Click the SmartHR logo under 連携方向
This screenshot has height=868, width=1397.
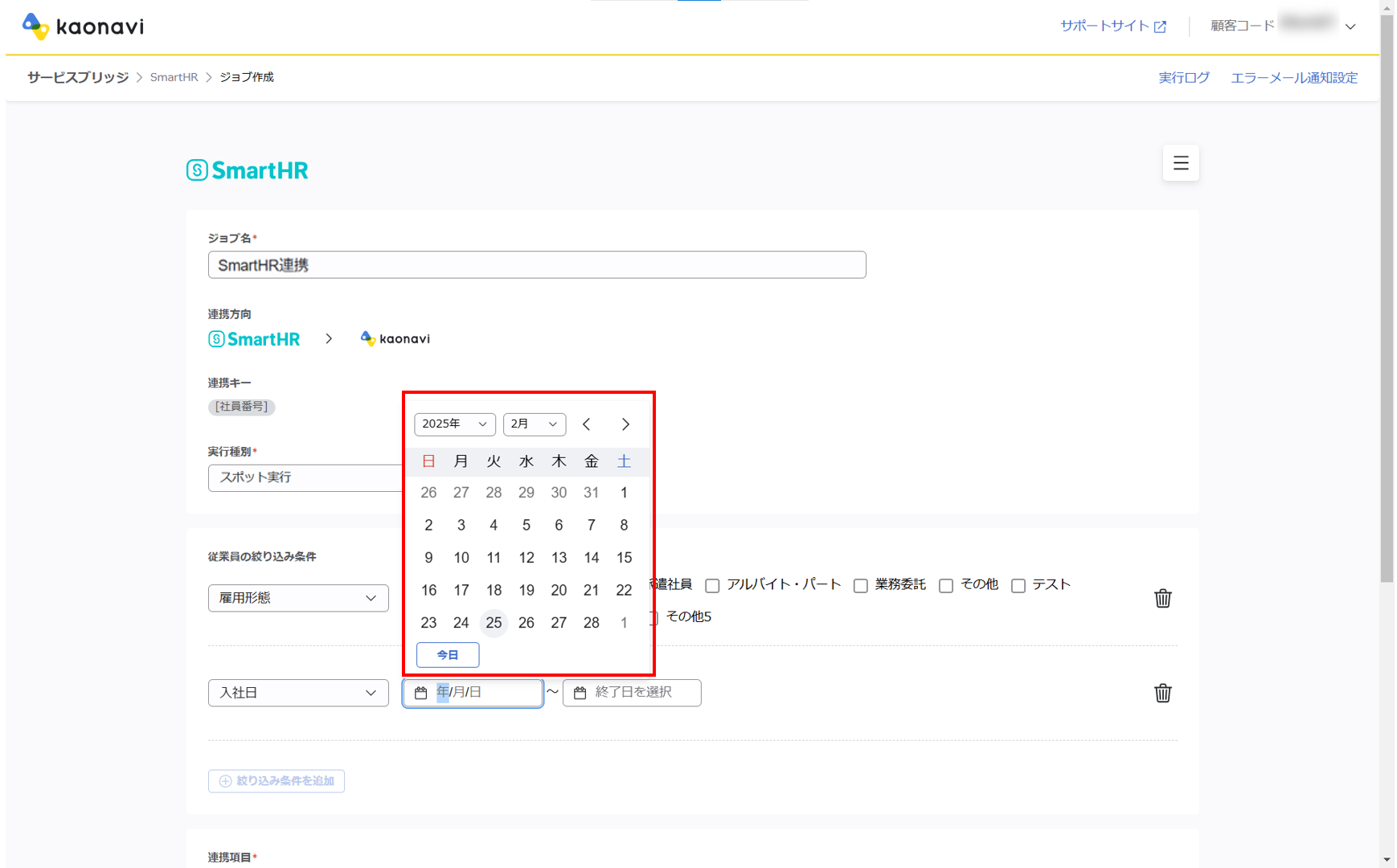pyautogui.click(x=254, y=339)
